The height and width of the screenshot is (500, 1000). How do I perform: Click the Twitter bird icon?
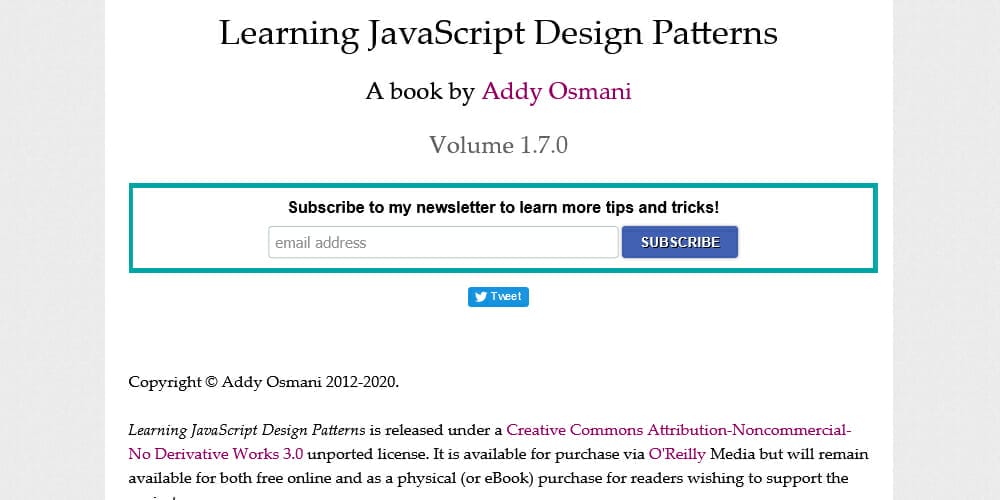click(x=480, y=297)
